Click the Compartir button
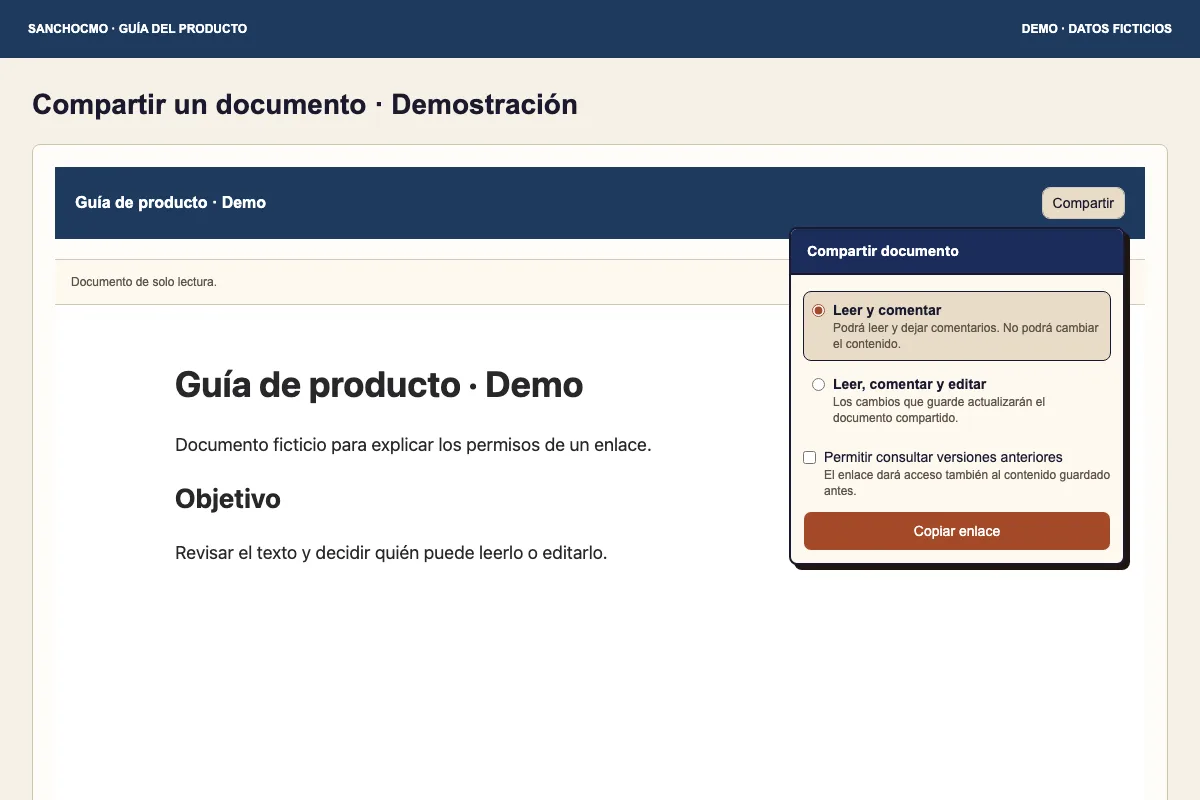This screenshot has height=800, width=1200. pyautogui.click(x=1083, y=203)
